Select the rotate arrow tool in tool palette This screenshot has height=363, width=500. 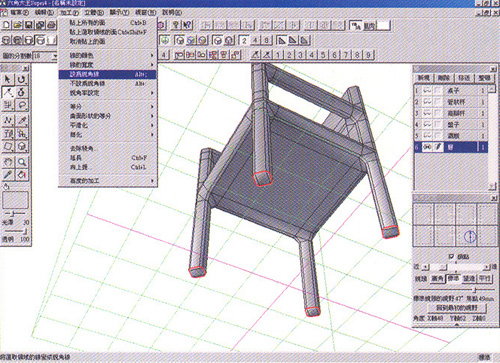click(x=22, y=79)
